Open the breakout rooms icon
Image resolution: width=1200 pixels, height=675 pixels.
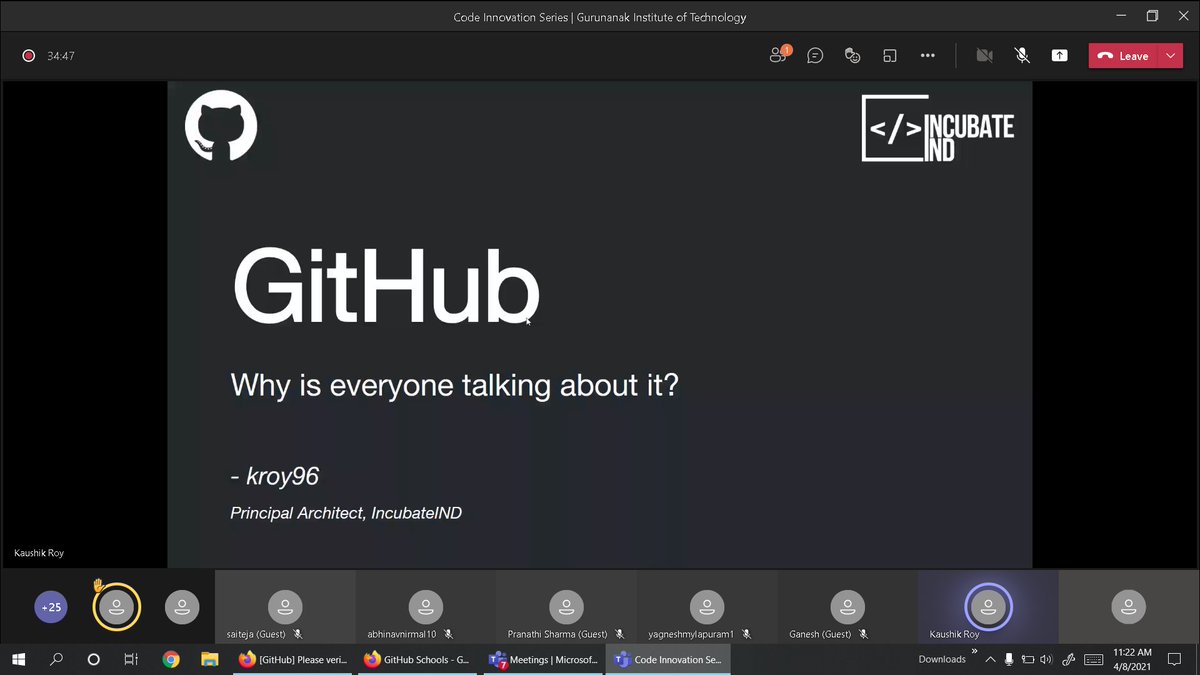pyautogui.click(x=889, y=56)
